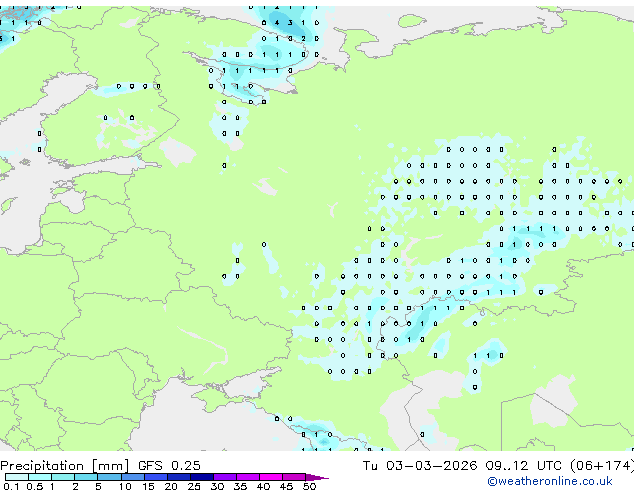Viewport: 634px width, 490px height.
Task: Click the 0.1–0.5 mm lightest legend swatch
Action: coord(17,477)
